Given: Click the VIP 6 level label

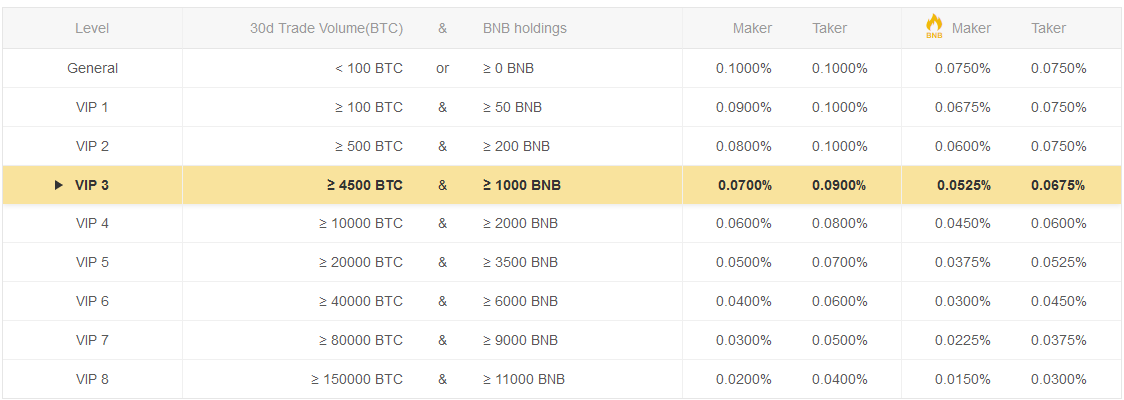Looking at the screenshot, I should 92,301.
